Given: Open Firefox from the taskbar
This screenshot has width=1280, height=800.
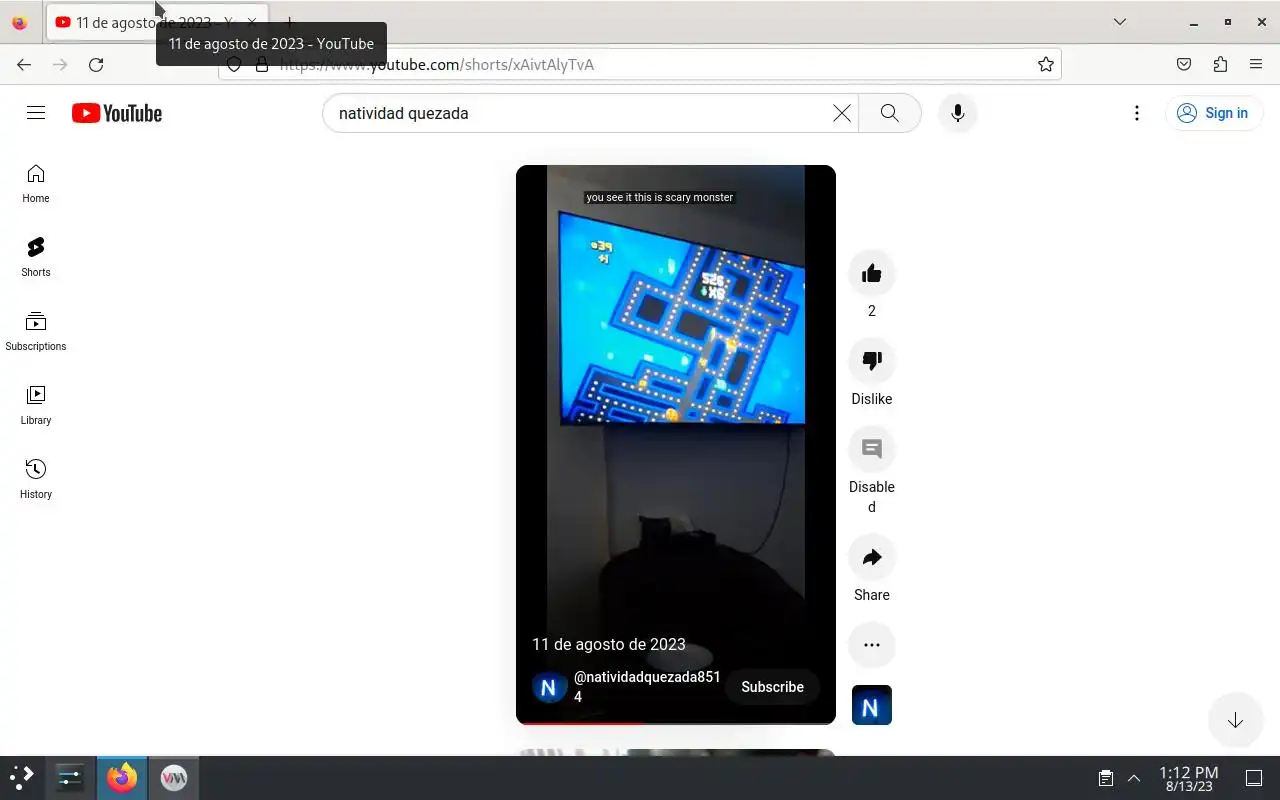Looking at the screenshot, I should coord(122,777).
